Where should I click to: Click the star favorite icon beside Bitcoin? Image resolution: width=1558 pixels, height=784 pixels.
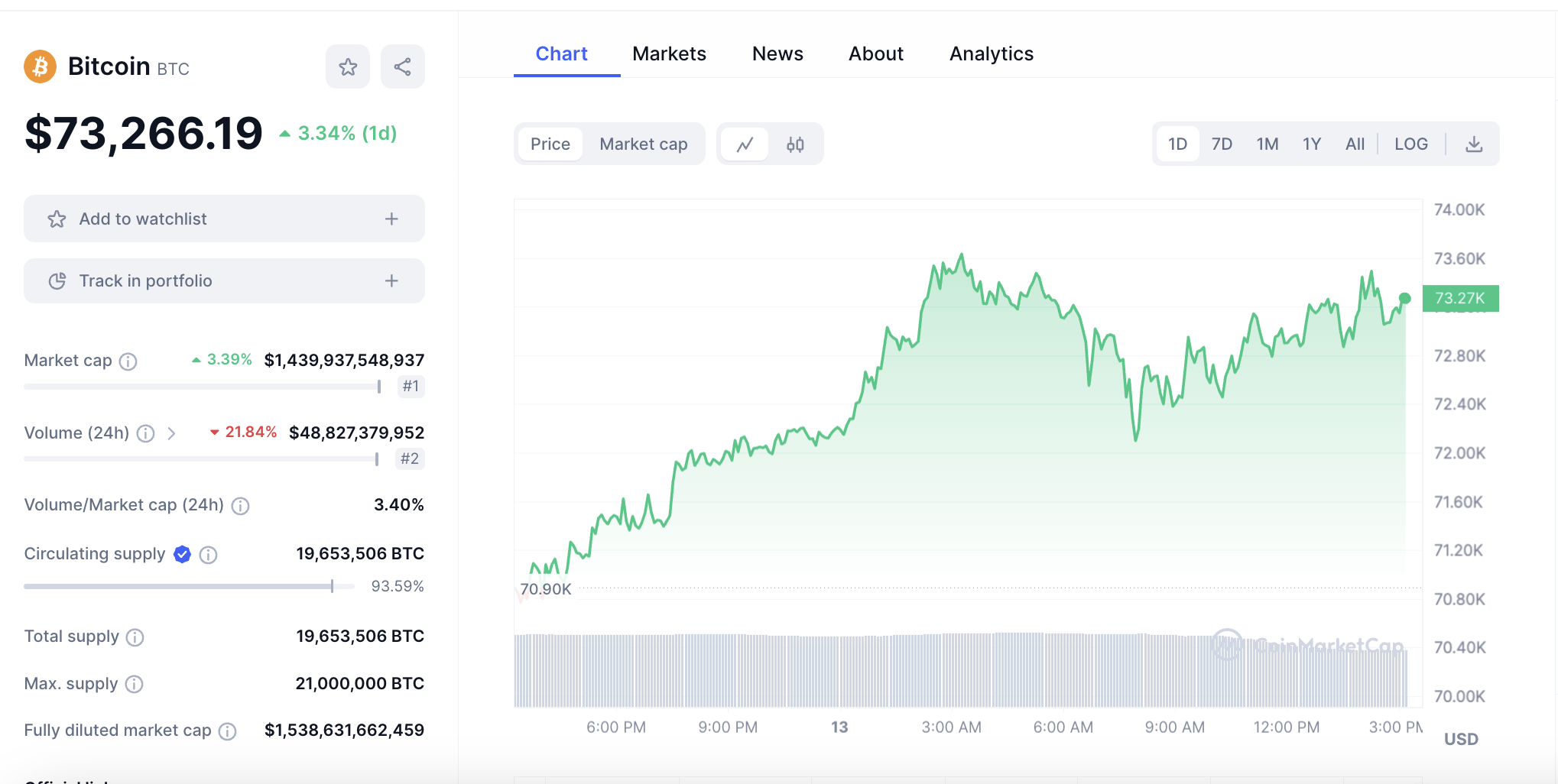pos(348,67)
